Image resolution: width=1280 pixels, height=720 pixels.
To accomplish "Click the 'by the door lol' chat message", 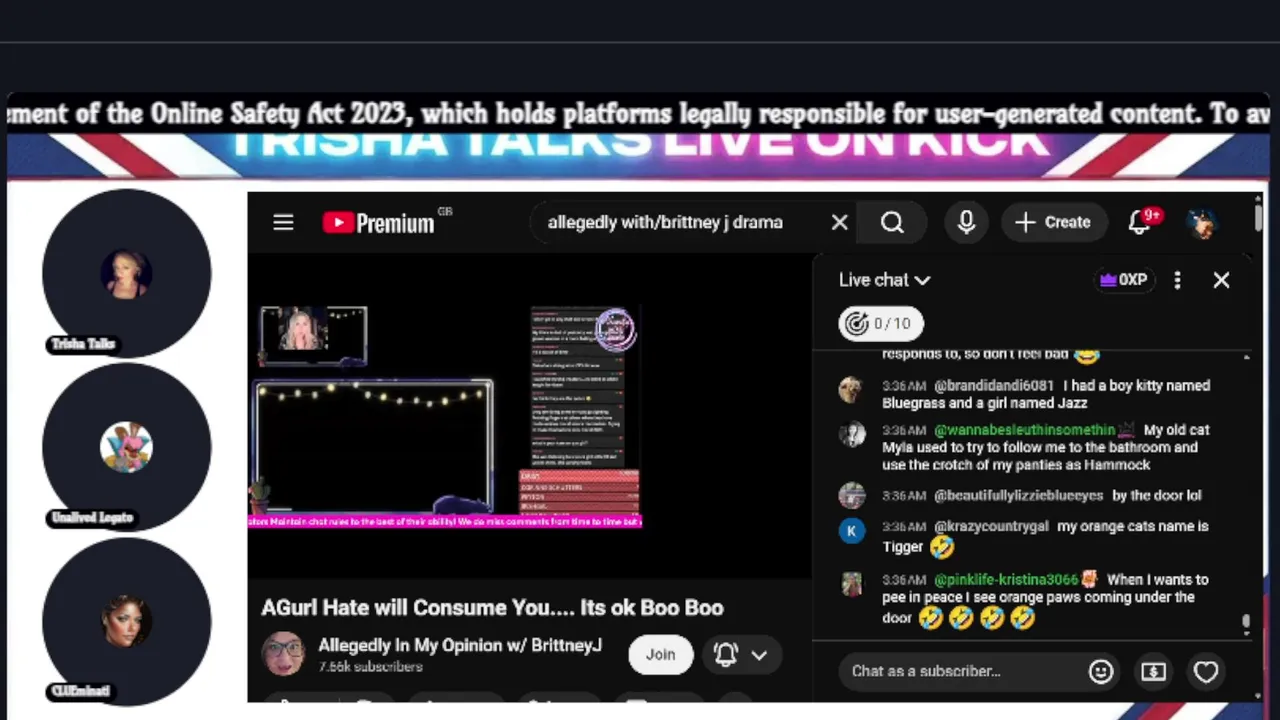I will (x=1157, y=495).
